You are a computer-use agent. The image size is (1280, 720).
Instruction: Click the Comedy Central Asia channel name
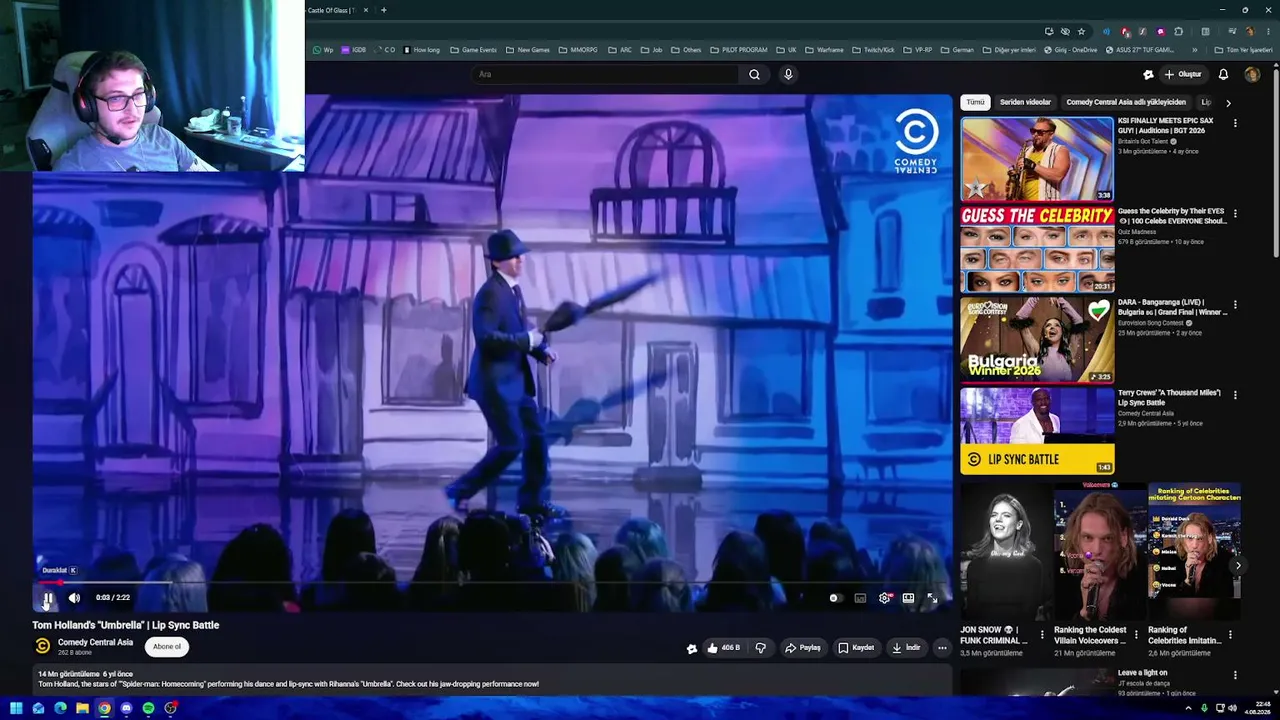pyautogui.click(x=95, y=642)
